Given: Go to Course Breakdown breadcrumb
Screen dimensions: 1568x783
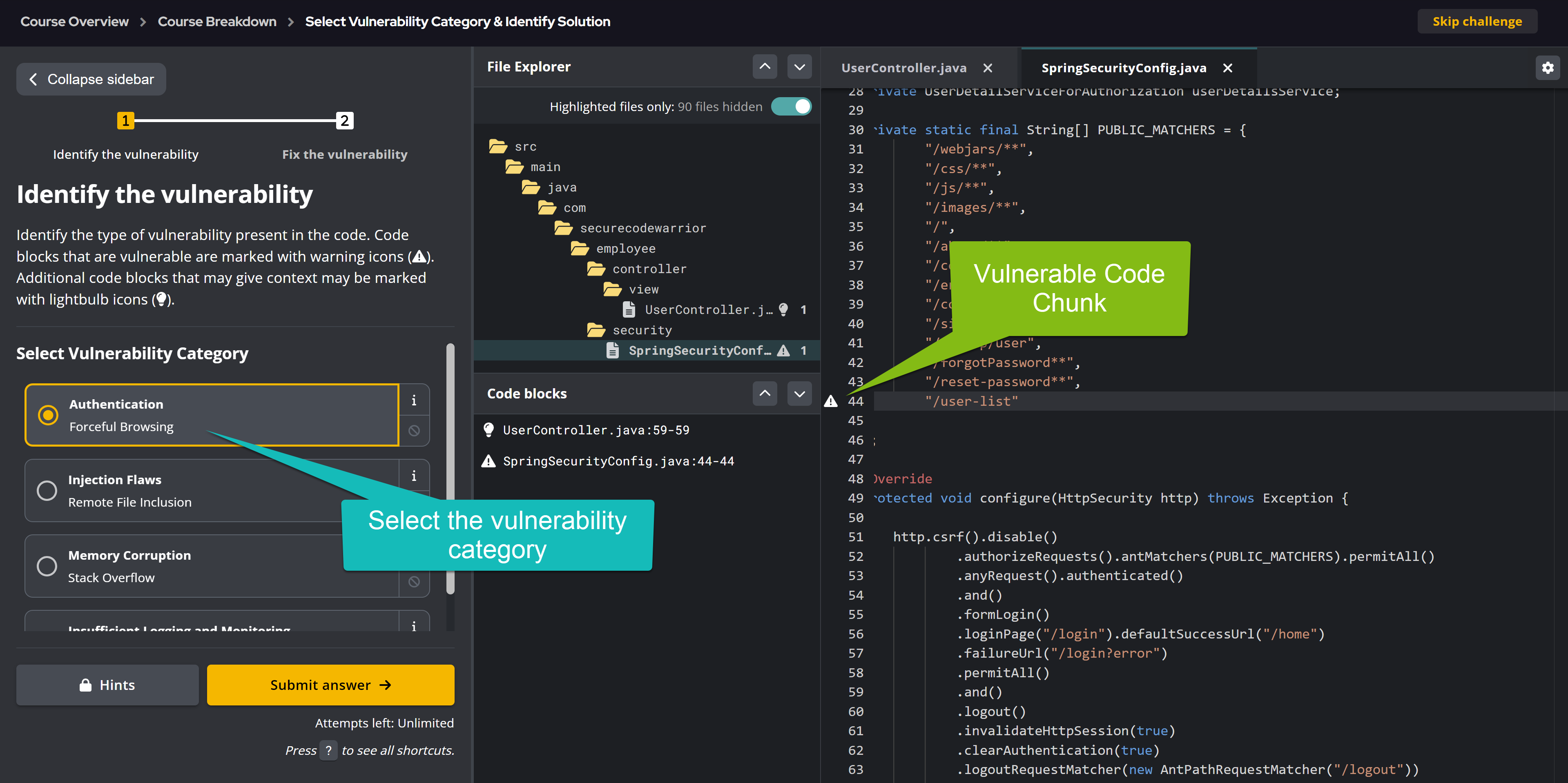Looking at the screenshot, I should tap(217, 21).
